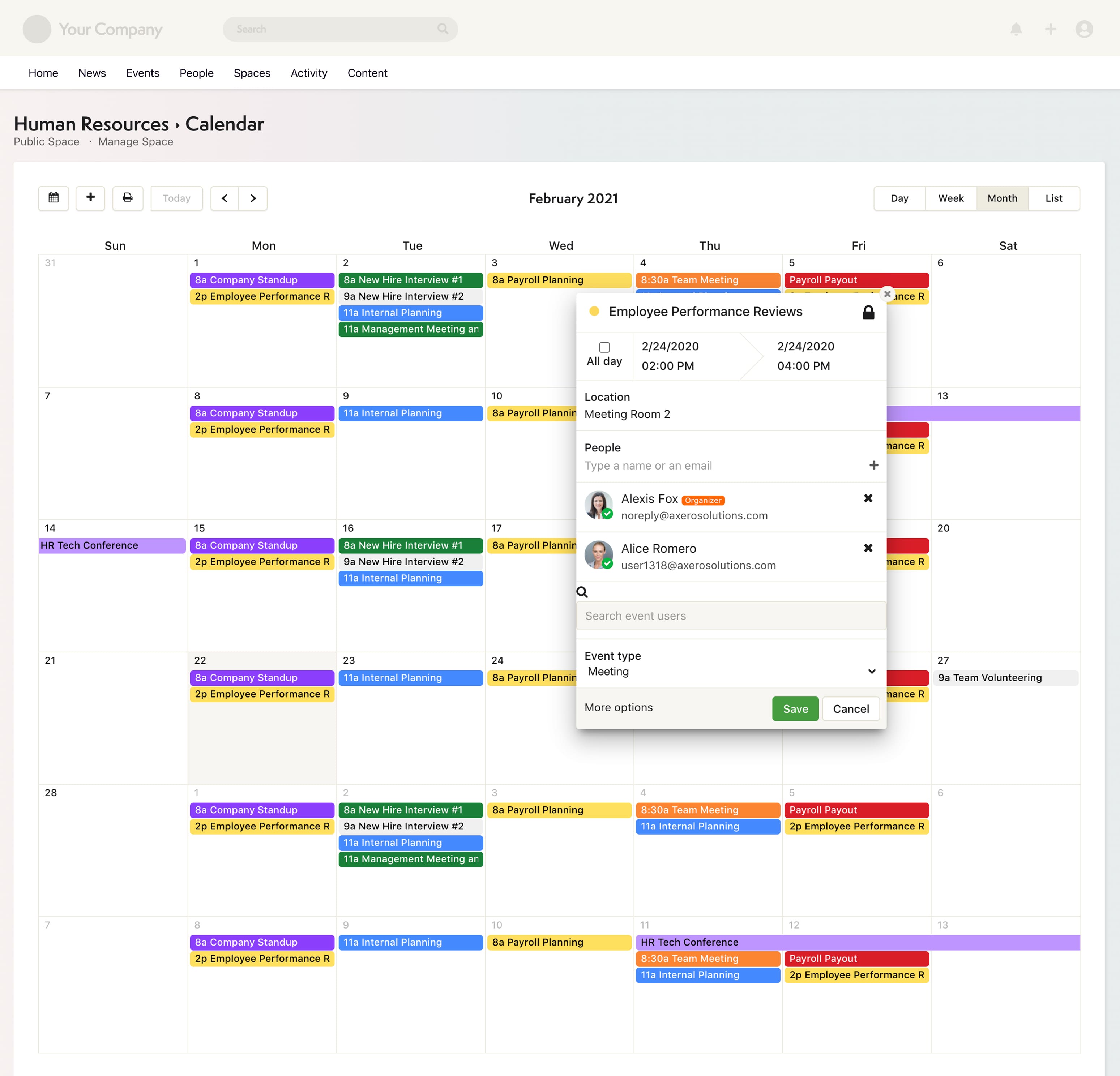Navigate to the previous month
The image size is (1120, 1076).
(224, 198)
